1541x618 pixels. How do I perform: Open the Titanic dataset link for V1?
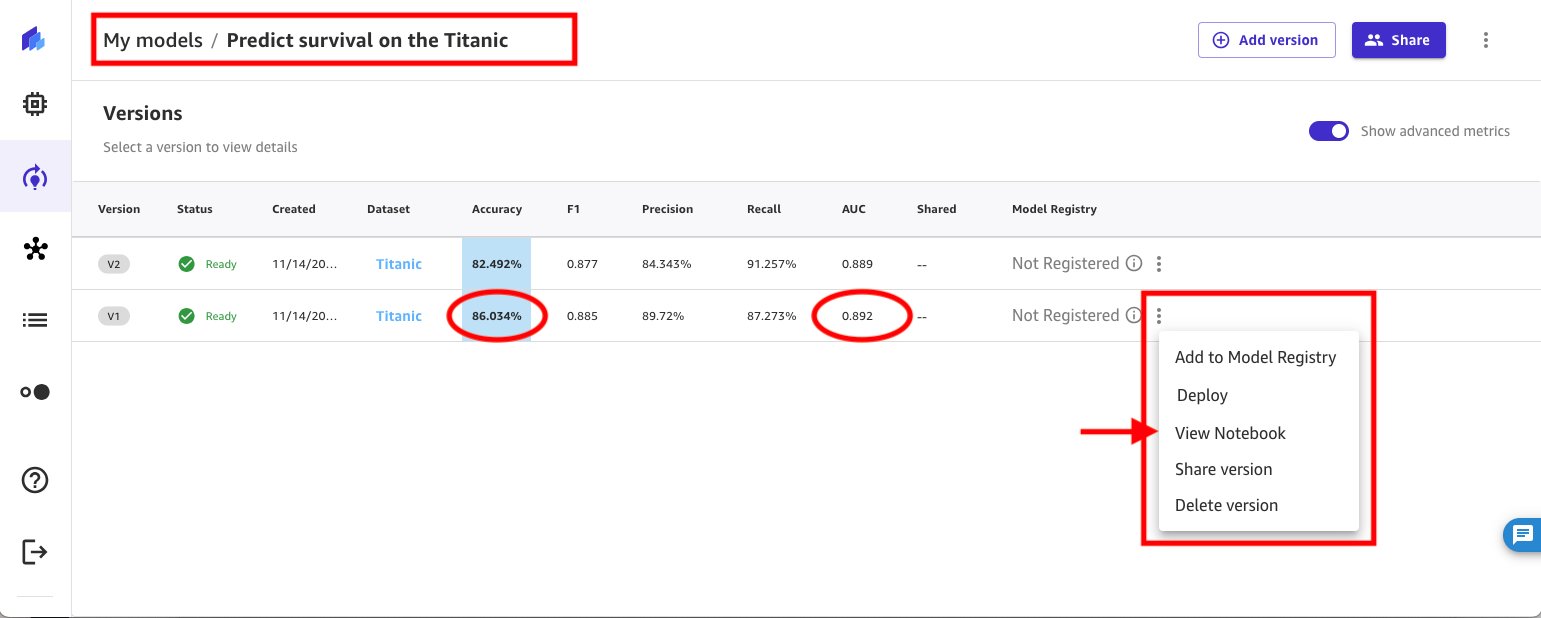click(x=399, y=316)
